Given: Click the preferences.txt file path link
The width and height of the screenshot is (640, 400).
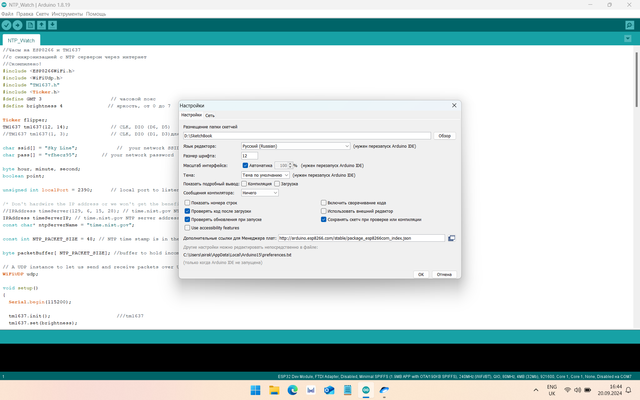Looking at the screenshot, I should coord(237,255).
